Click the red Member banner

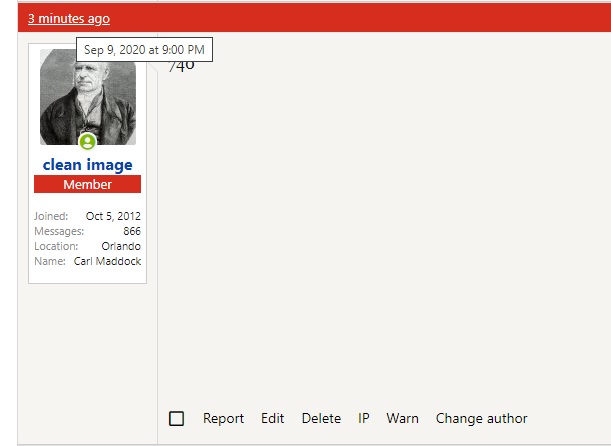88,185
